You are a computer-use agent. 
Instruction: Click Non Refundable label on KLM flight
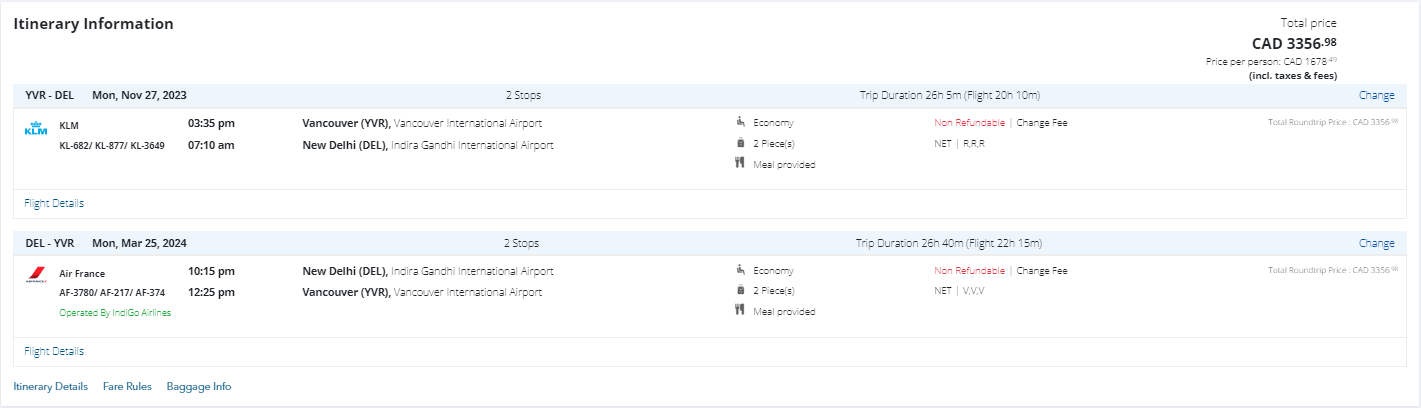(969, 123)
